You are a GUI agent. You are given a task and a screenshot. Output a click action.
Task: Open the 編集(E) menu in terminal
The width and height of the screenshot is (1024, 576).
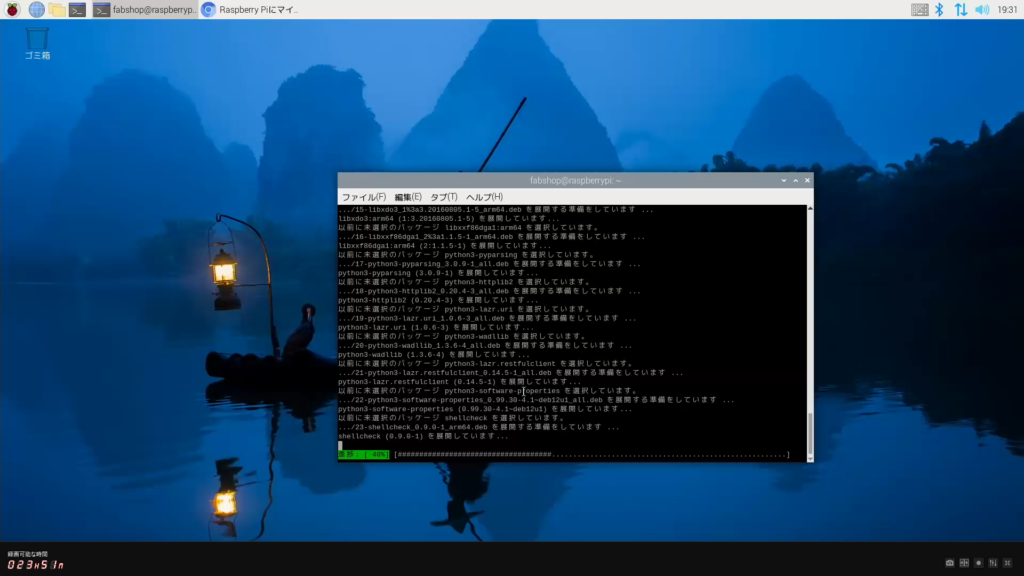407,197
